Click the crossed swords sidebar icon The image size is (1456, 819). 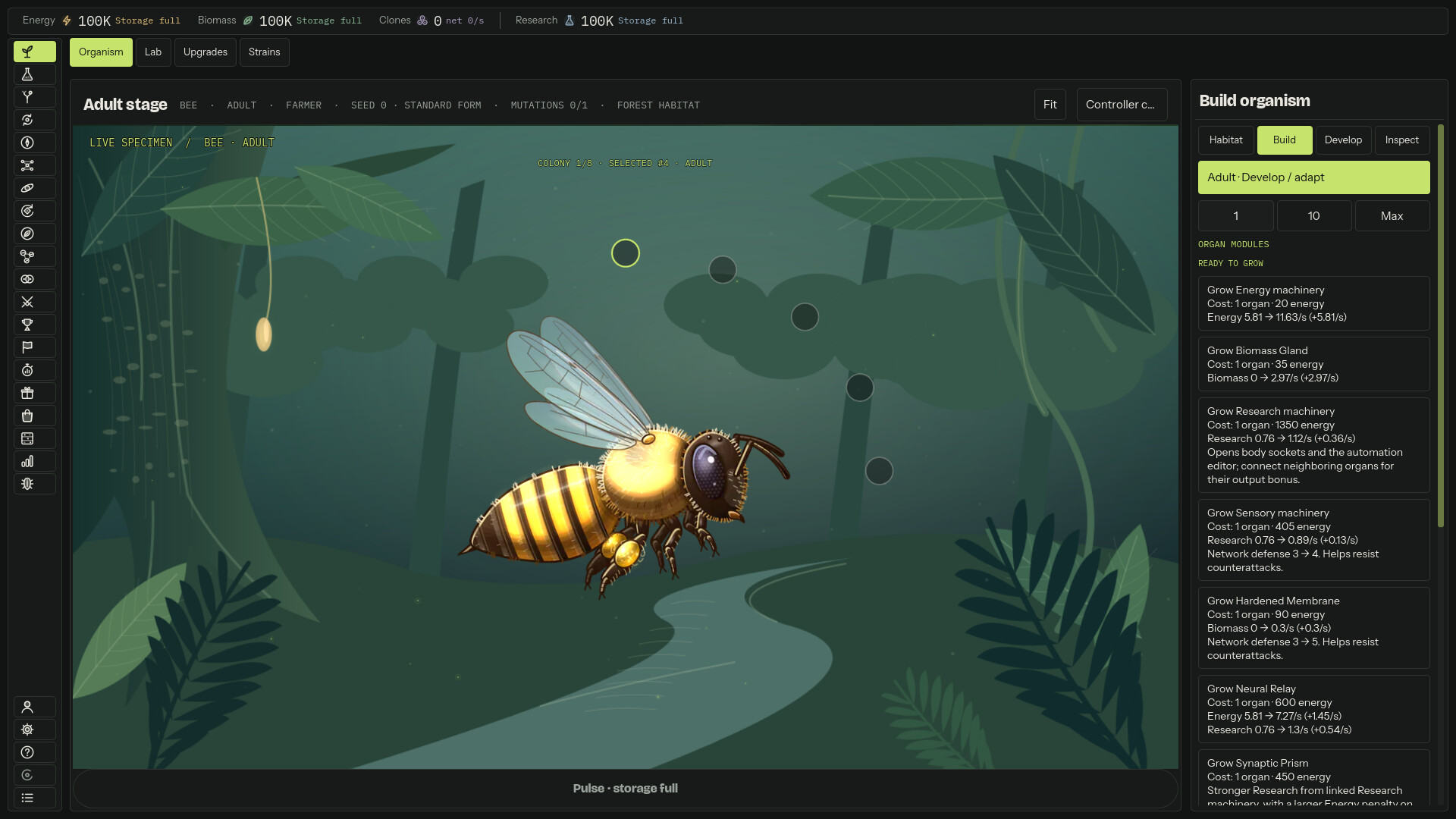[34, 302]
